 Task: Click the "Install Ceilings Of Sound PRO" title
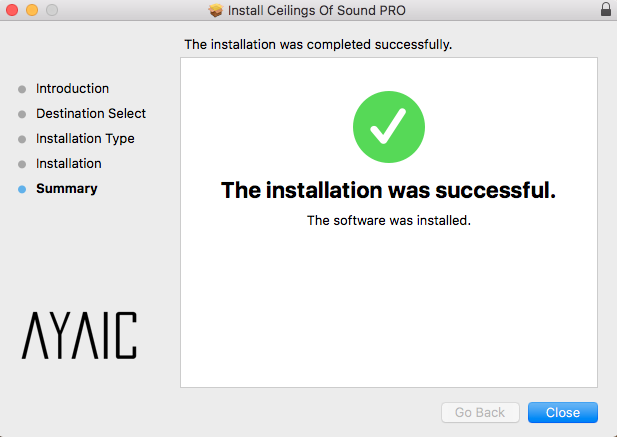pyautogui.click(x=317, y=10)
